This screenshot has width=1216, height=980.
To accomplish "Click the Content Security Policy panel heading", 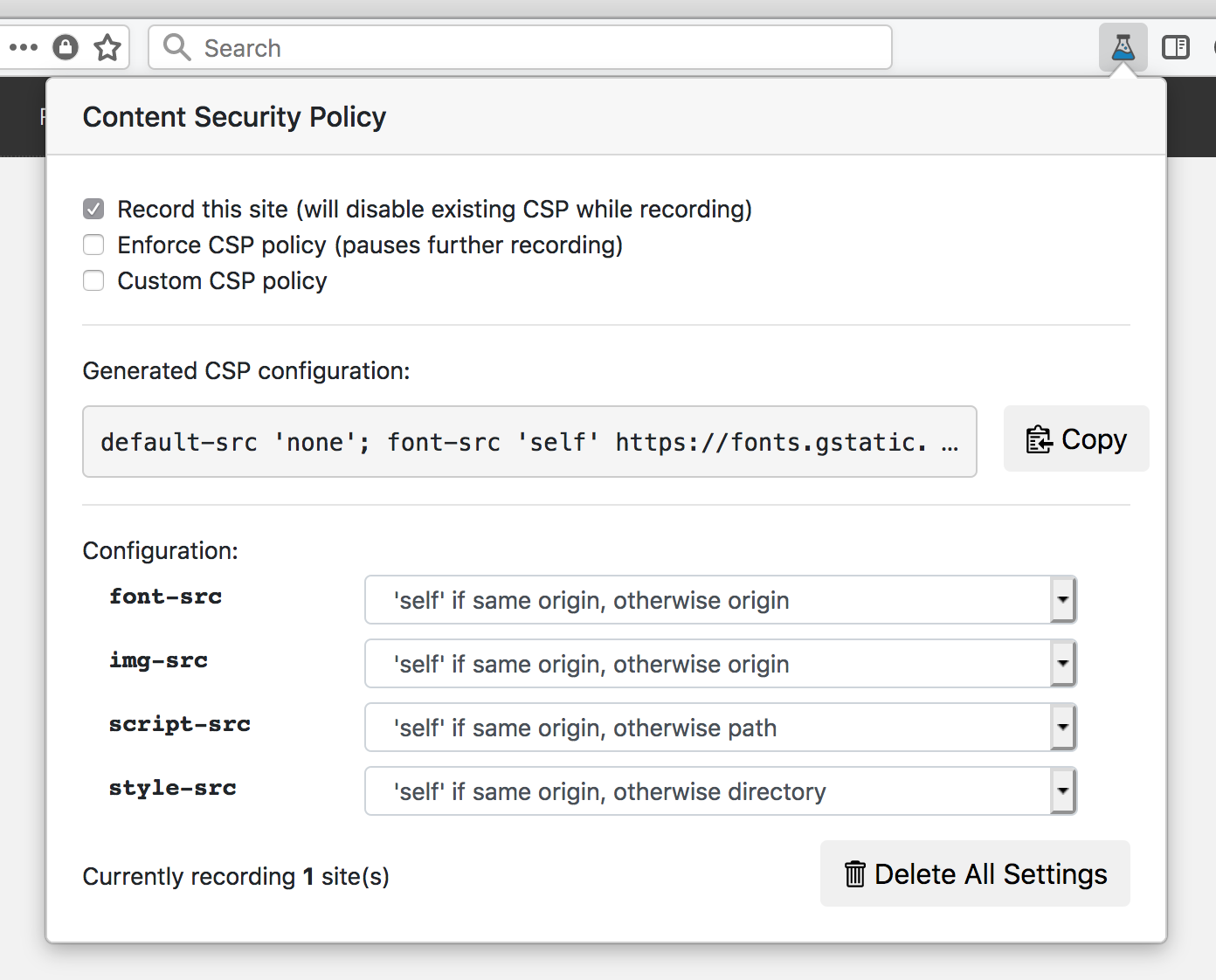I will pyautogui.click(x=234, y=117).
